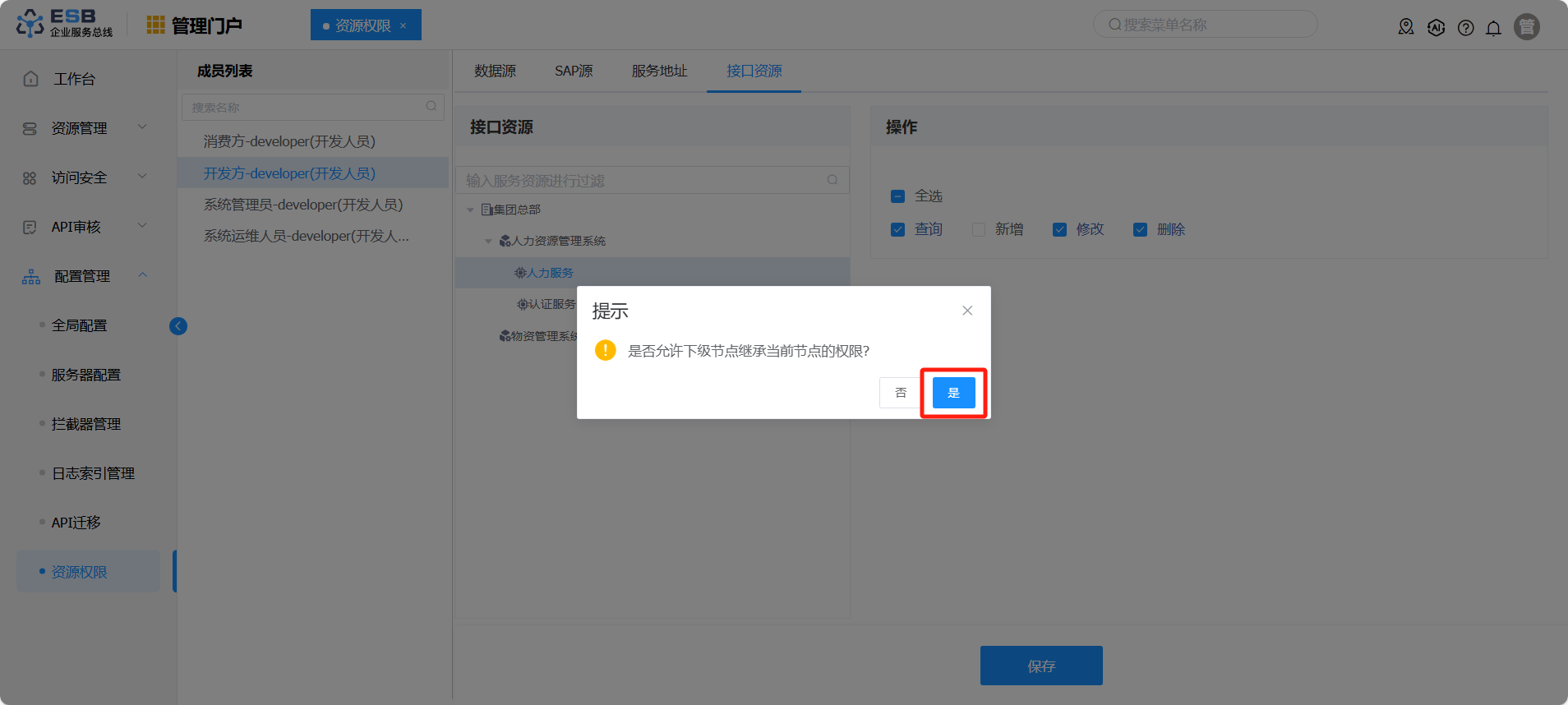Click the notification bell icon
Image resolution: width=1568 pixels, height=705 pixels.
click(x=1493, y=28)
